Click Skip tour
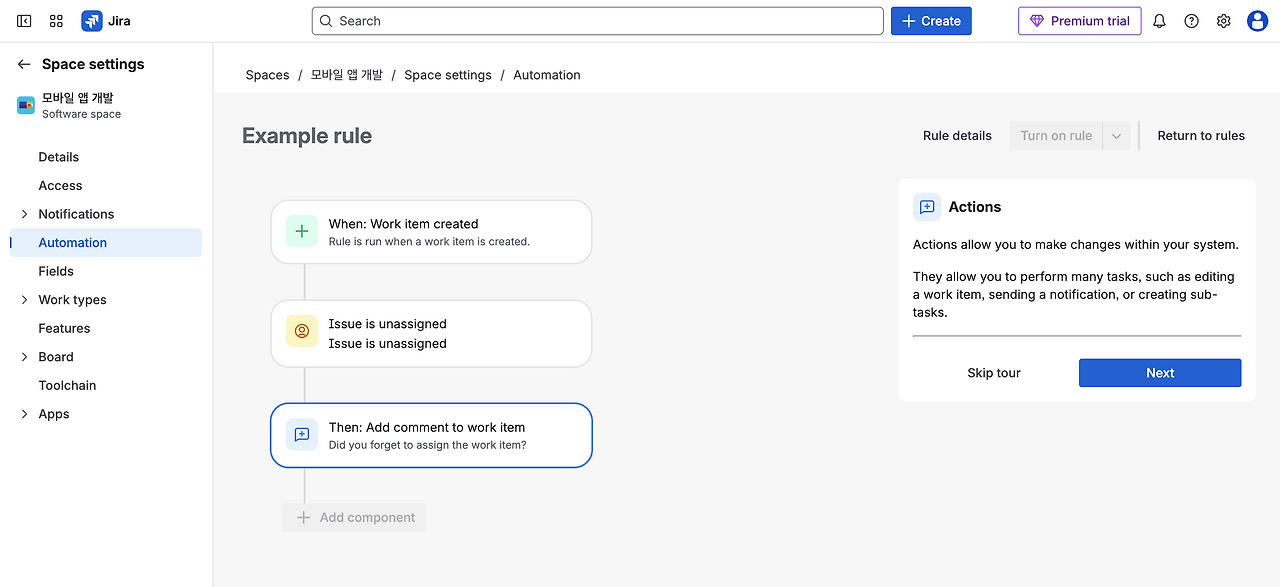This screenshot has height=587, width=1280. pos(993,373)
